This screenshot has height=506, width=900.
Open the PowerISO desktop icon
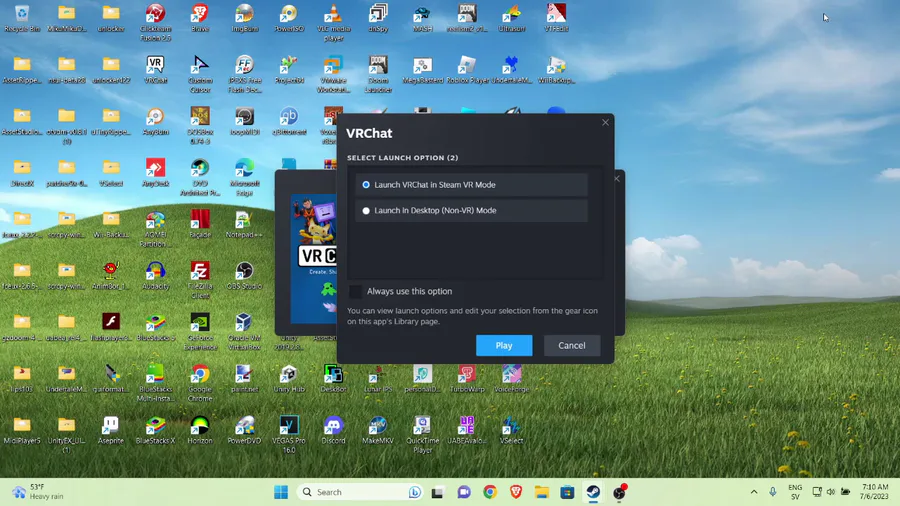[289, 18]
